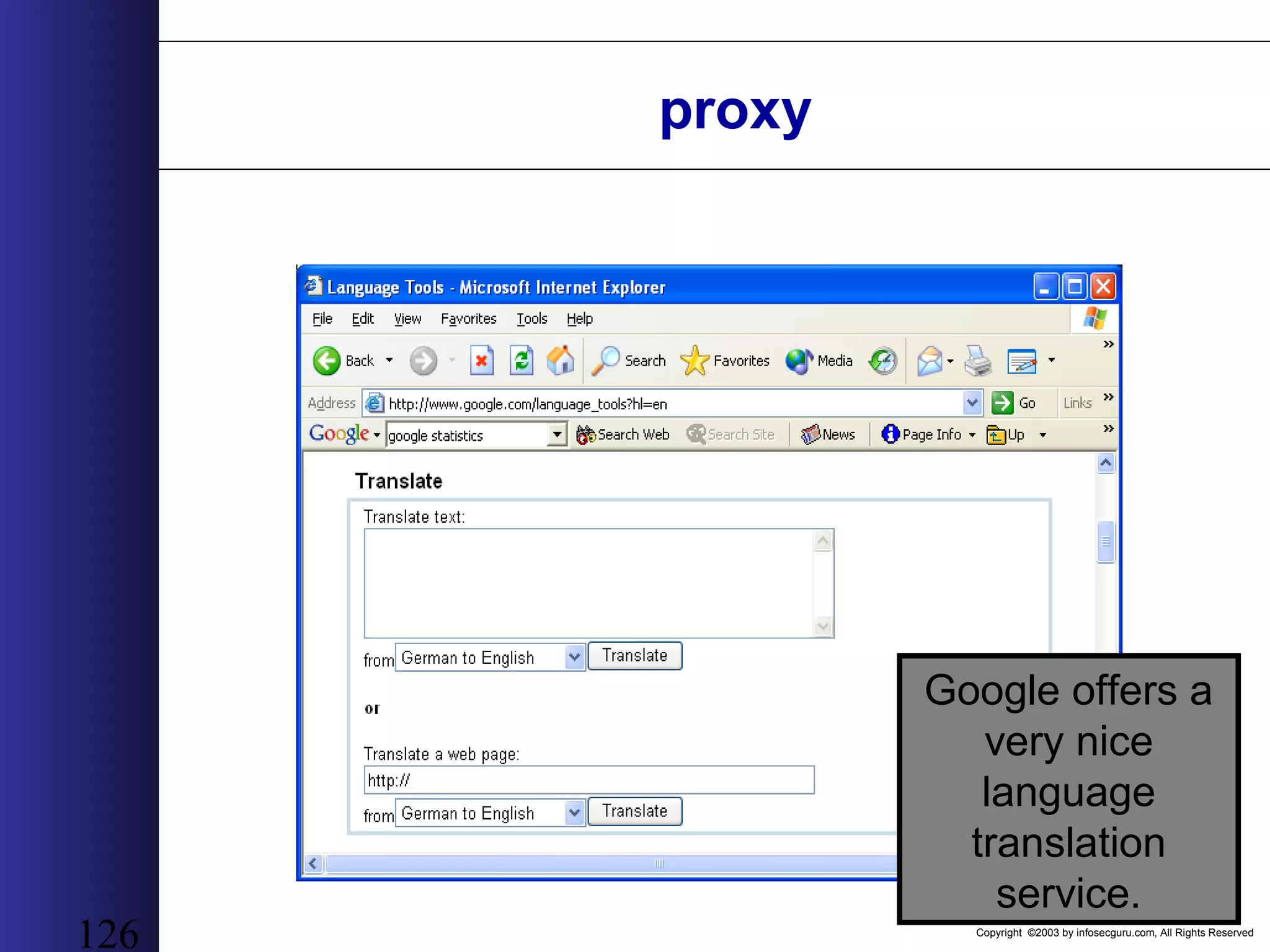Open the Tools menu
This screenshot has height=952, width=1270.
click(532, 319)
